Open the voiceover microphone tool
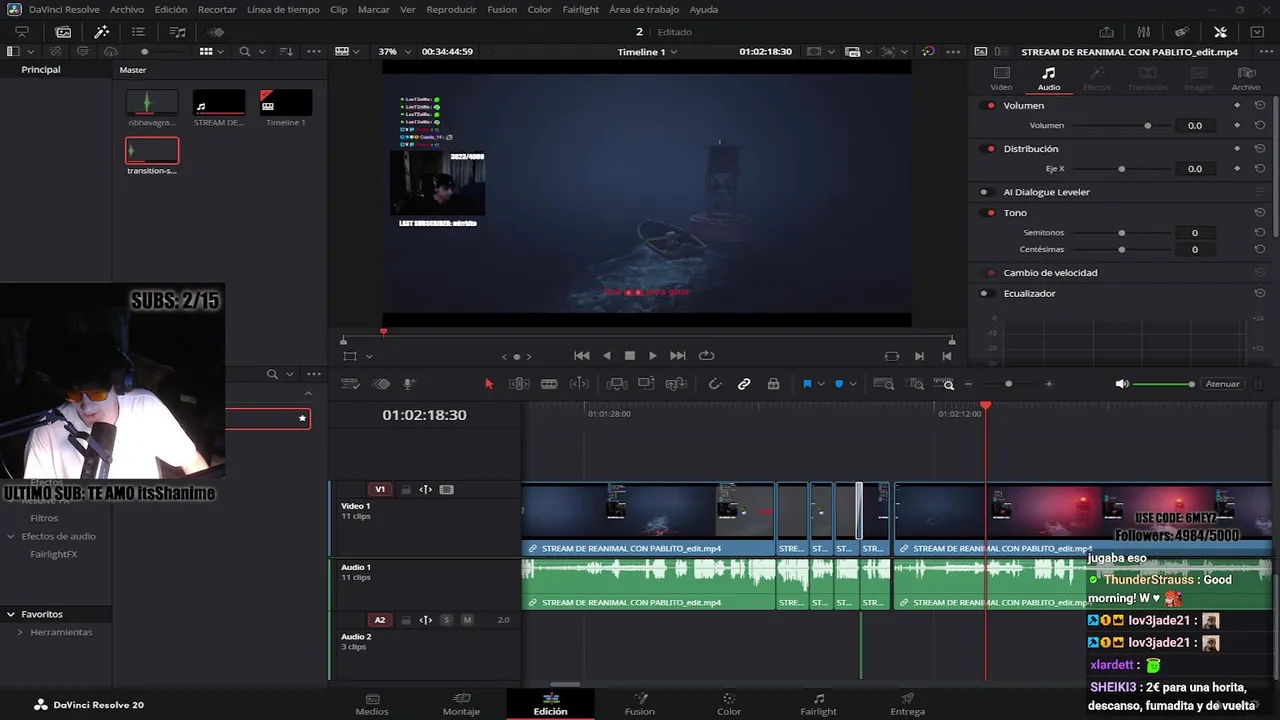 409,384
